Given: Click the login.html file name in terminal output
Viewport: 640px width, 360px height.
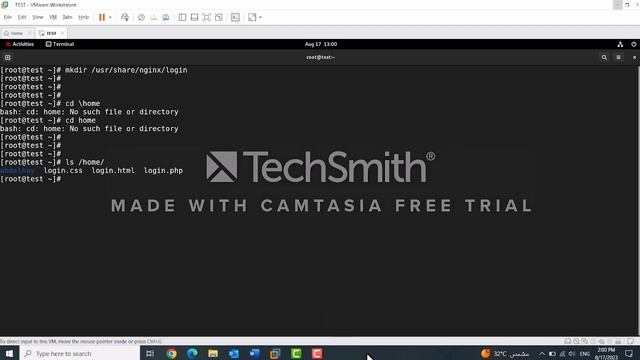Looking at the screenshot, I should tap(113, 171).
